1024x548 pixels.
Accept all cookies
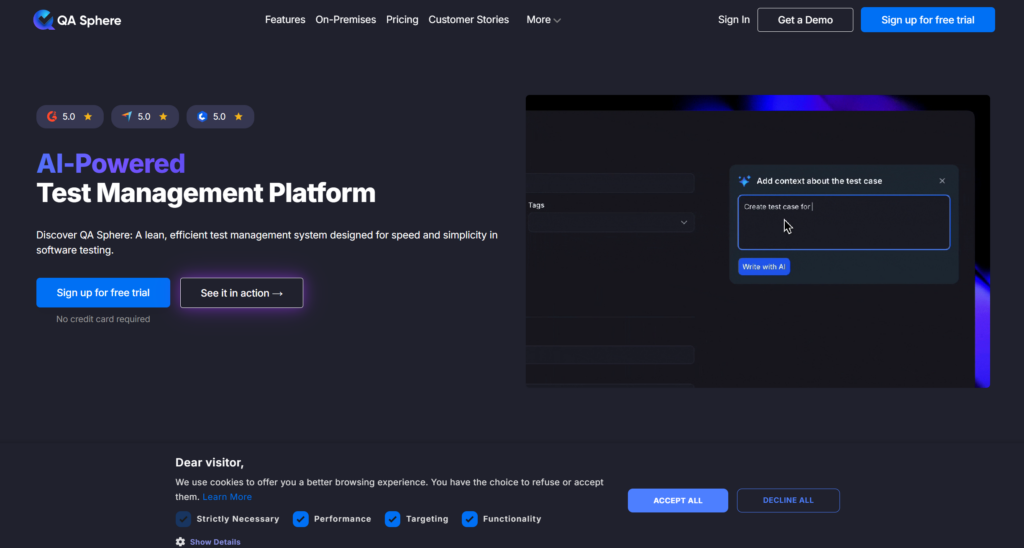(x=678, y=500)
